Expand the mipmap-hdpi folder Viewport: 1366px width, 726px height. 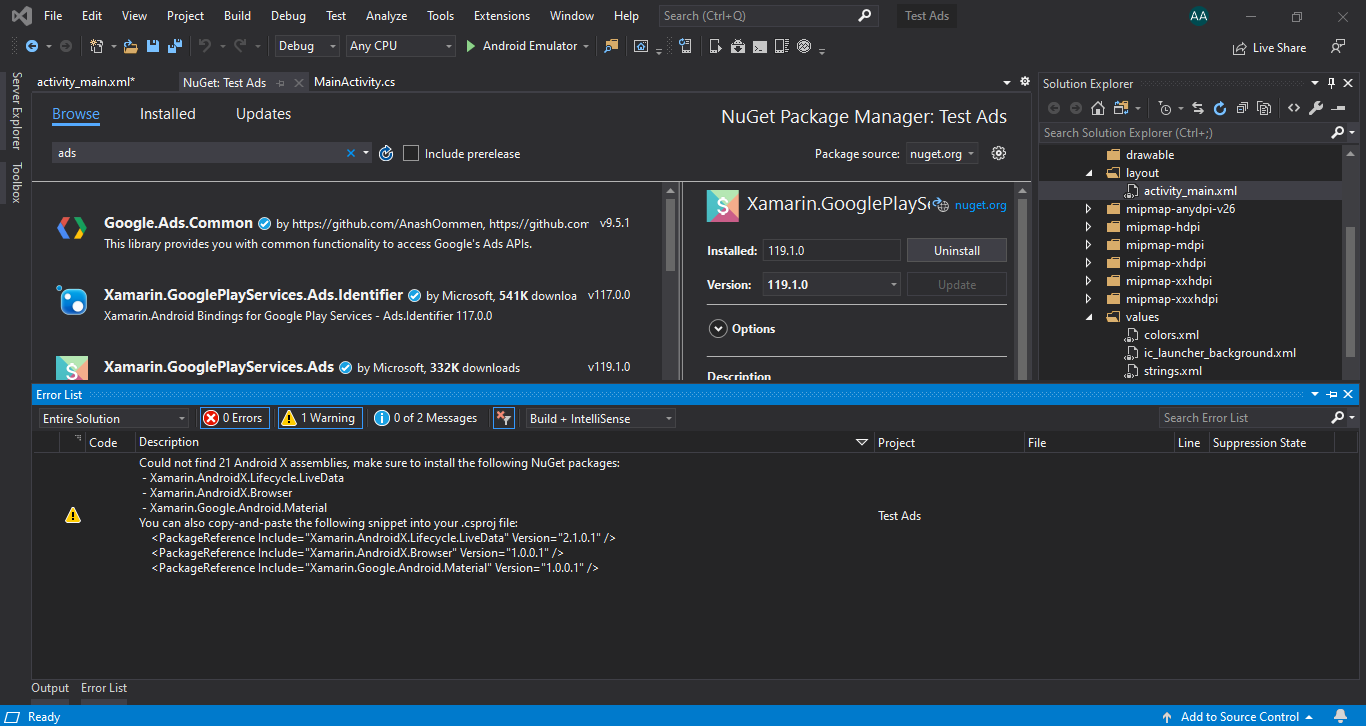click(1091, 227)
